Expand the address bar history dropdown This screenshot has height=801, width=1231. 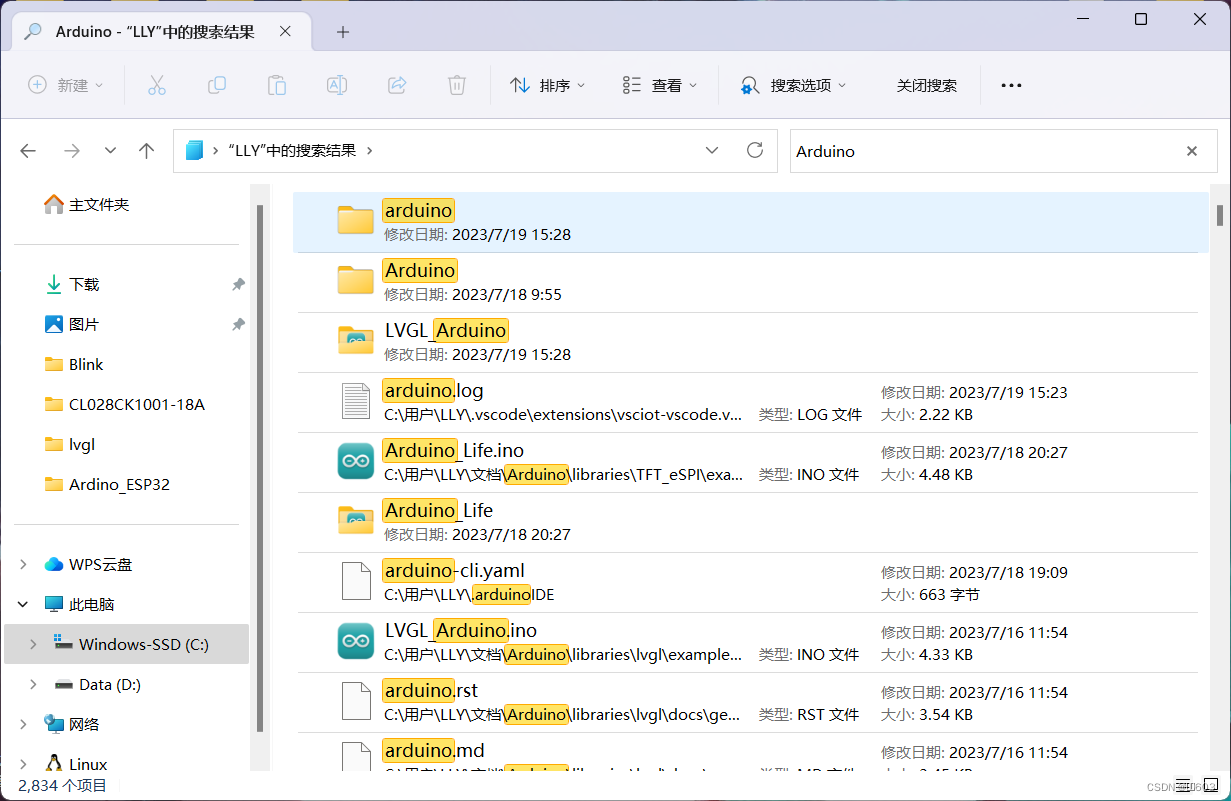pos(712,150)
